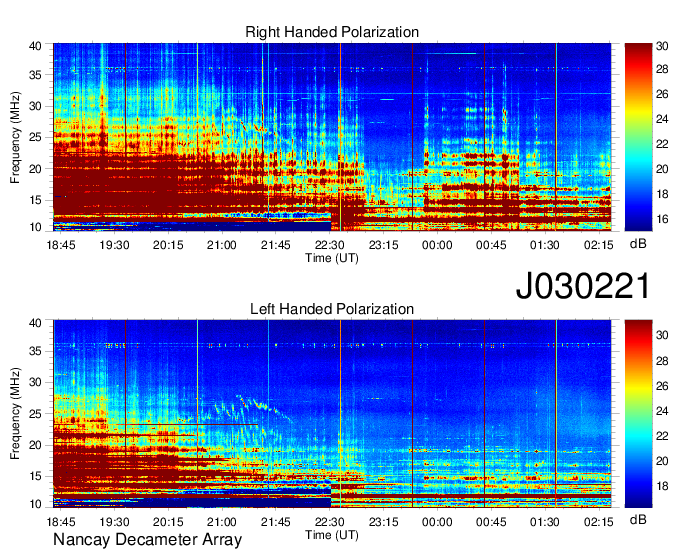Screen dimensions: 680x552
Task: Click the 19:30 time tick on the Left Handed plot
Action: [x=114, y=522]
